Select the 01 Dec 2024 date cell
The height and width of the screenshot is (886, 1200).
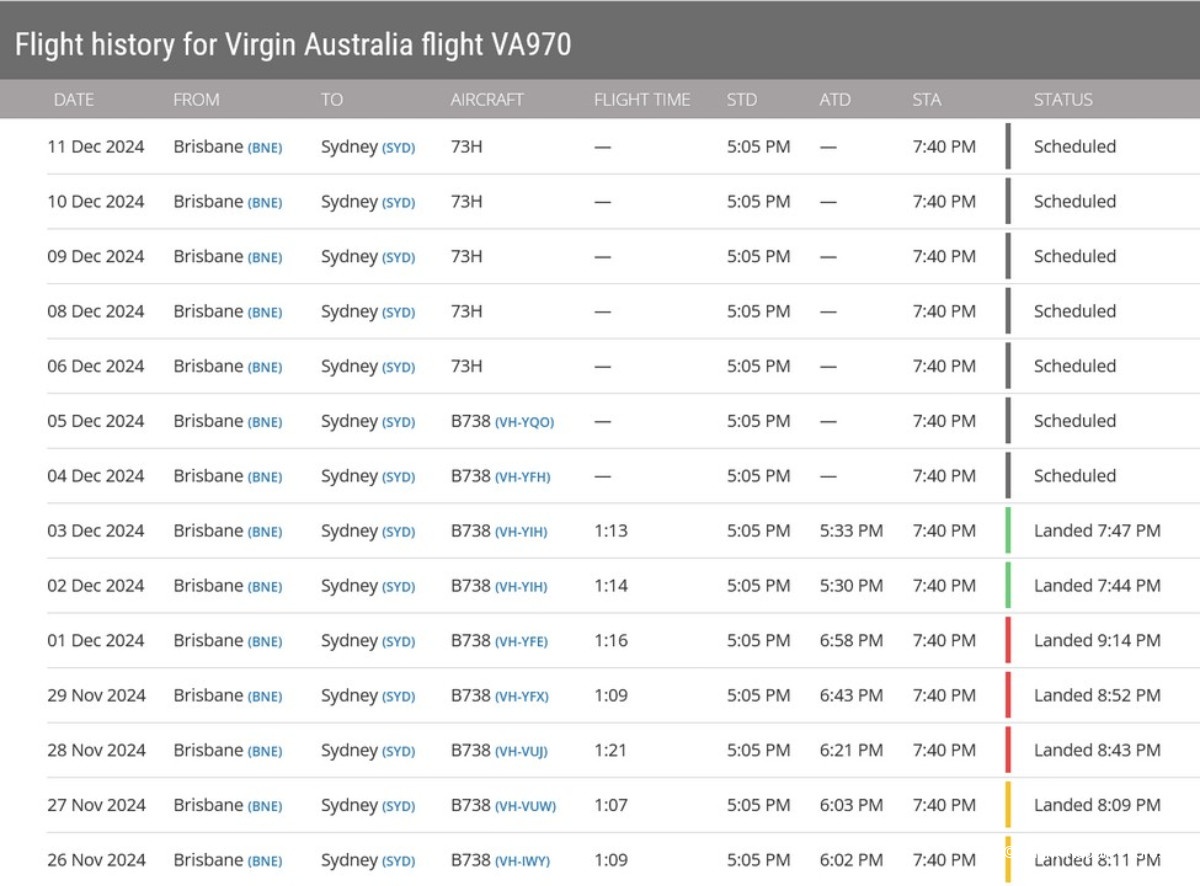click(x=96, y=641)
